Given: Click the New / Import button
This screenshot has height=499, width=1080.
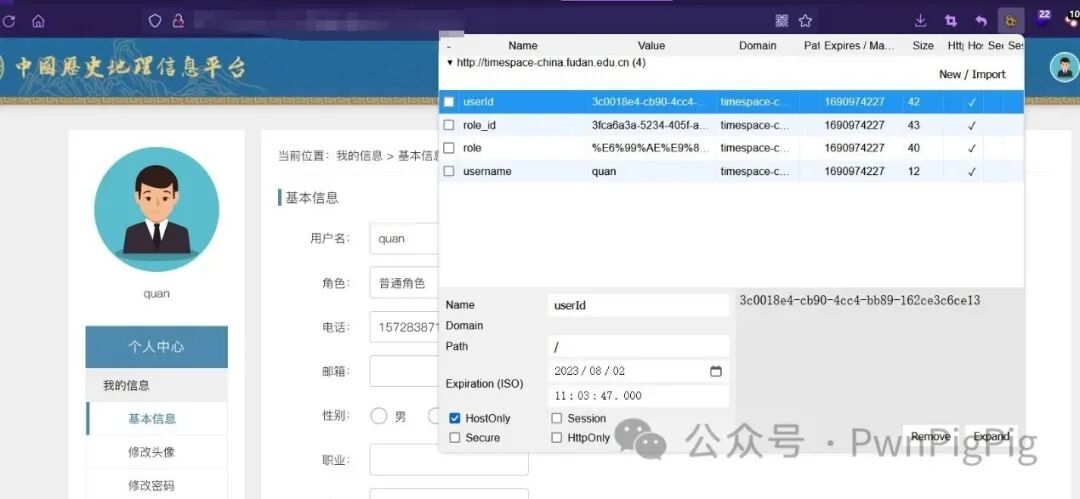Looking at the screenshot, I should (x=972, y=74).
